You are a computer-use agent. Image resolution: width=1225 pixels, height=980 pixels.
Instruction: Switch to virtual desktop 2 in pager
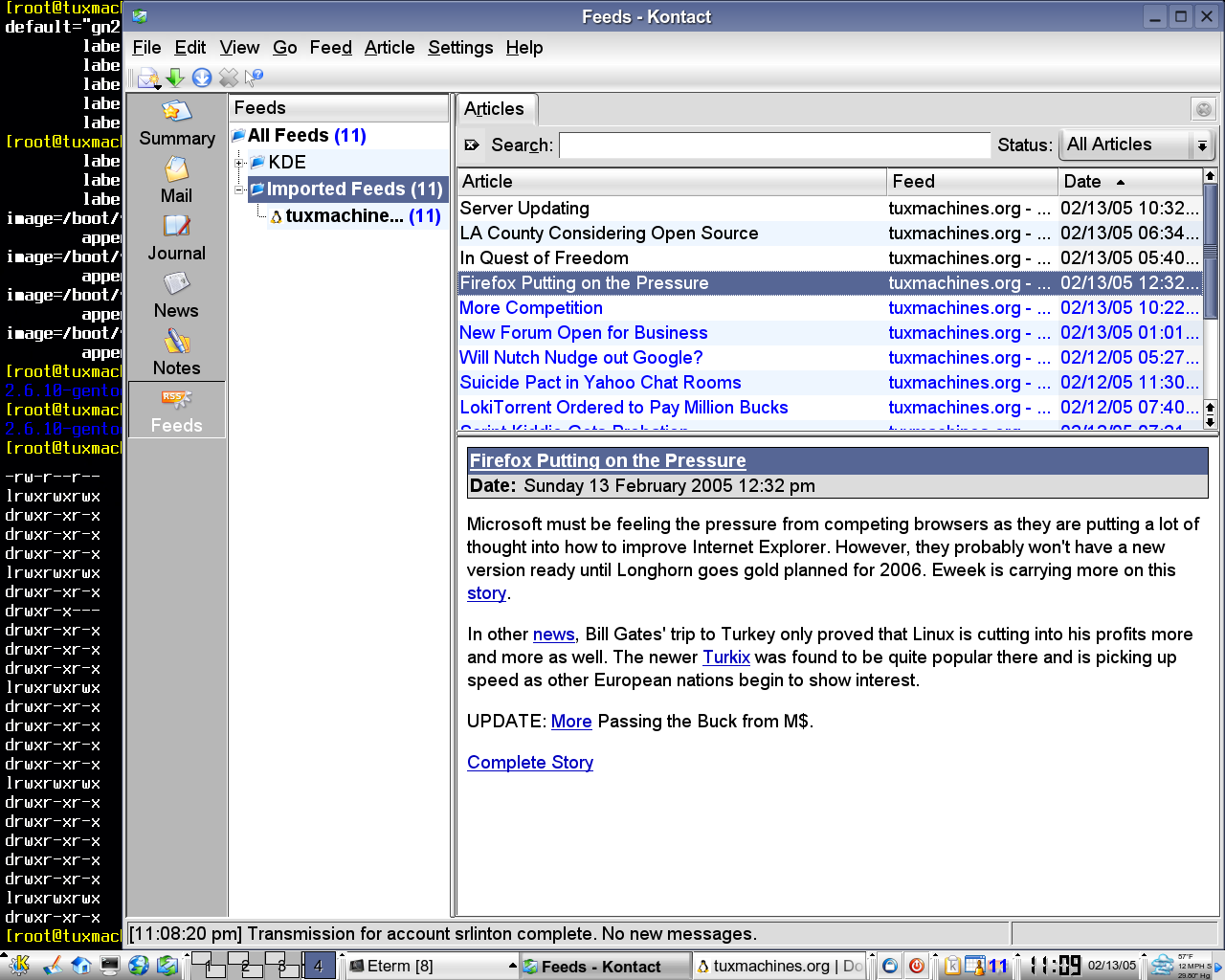245,965
